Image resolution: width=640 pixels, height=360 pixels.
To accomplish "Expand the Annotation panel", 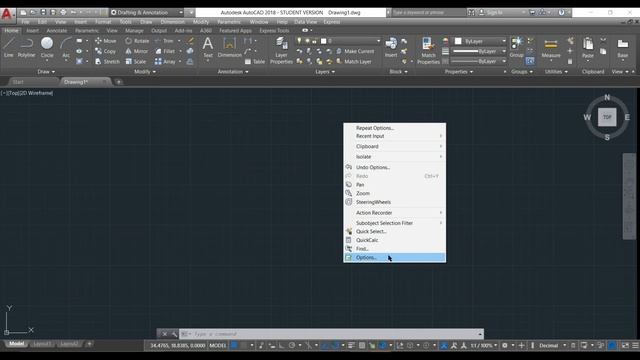I will point(233,71).
